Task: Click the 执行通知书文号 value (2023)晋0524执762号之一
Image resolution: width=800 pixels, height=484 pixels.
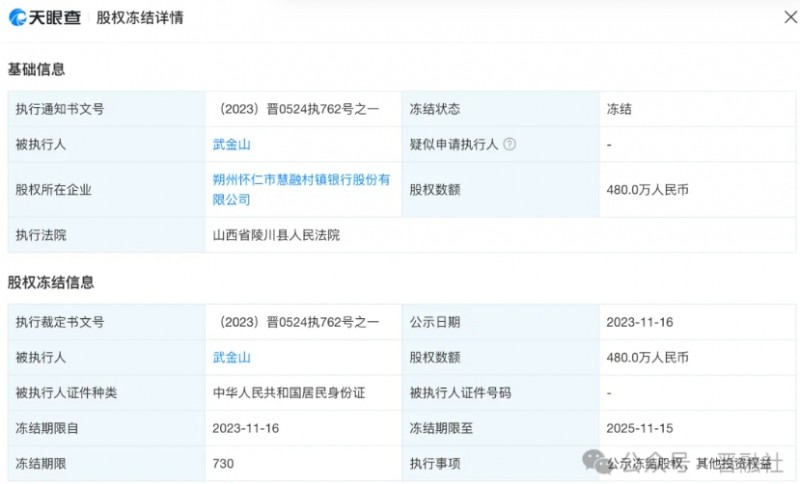Action: pyautogui.click(x=299, y=109)
